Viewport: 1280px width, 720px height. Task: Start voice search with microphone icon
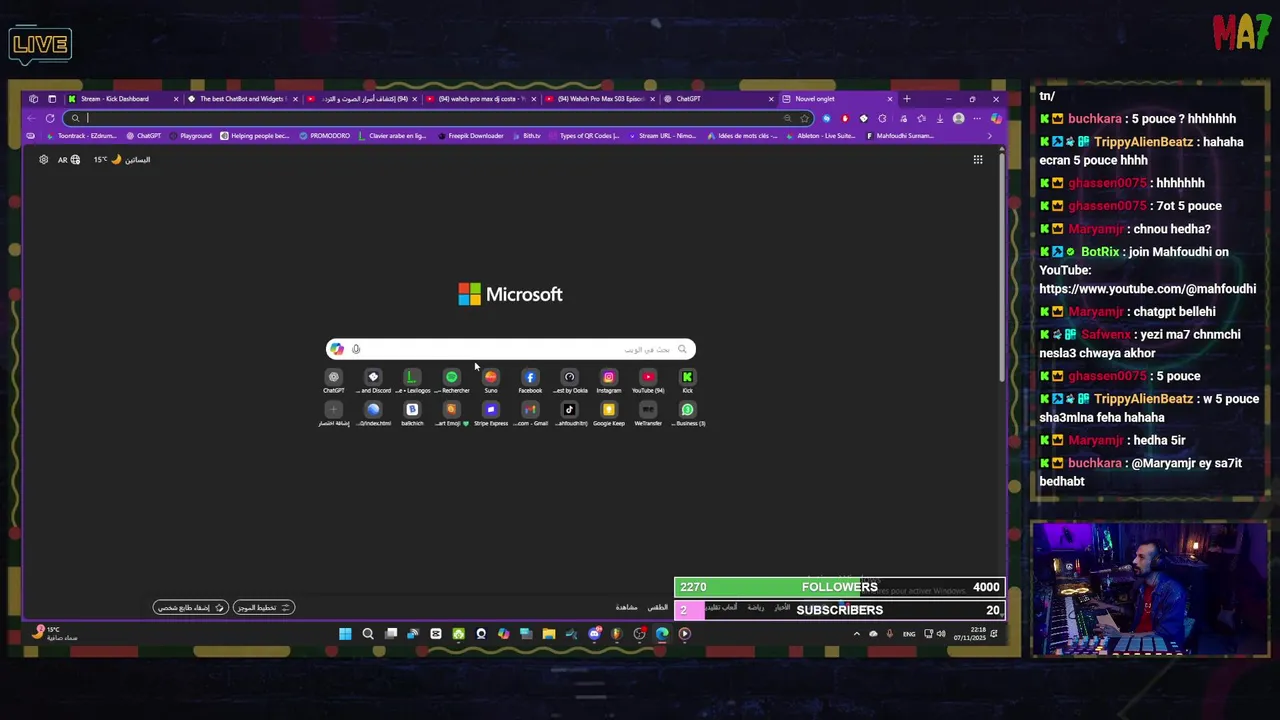(x=356, y=349)
